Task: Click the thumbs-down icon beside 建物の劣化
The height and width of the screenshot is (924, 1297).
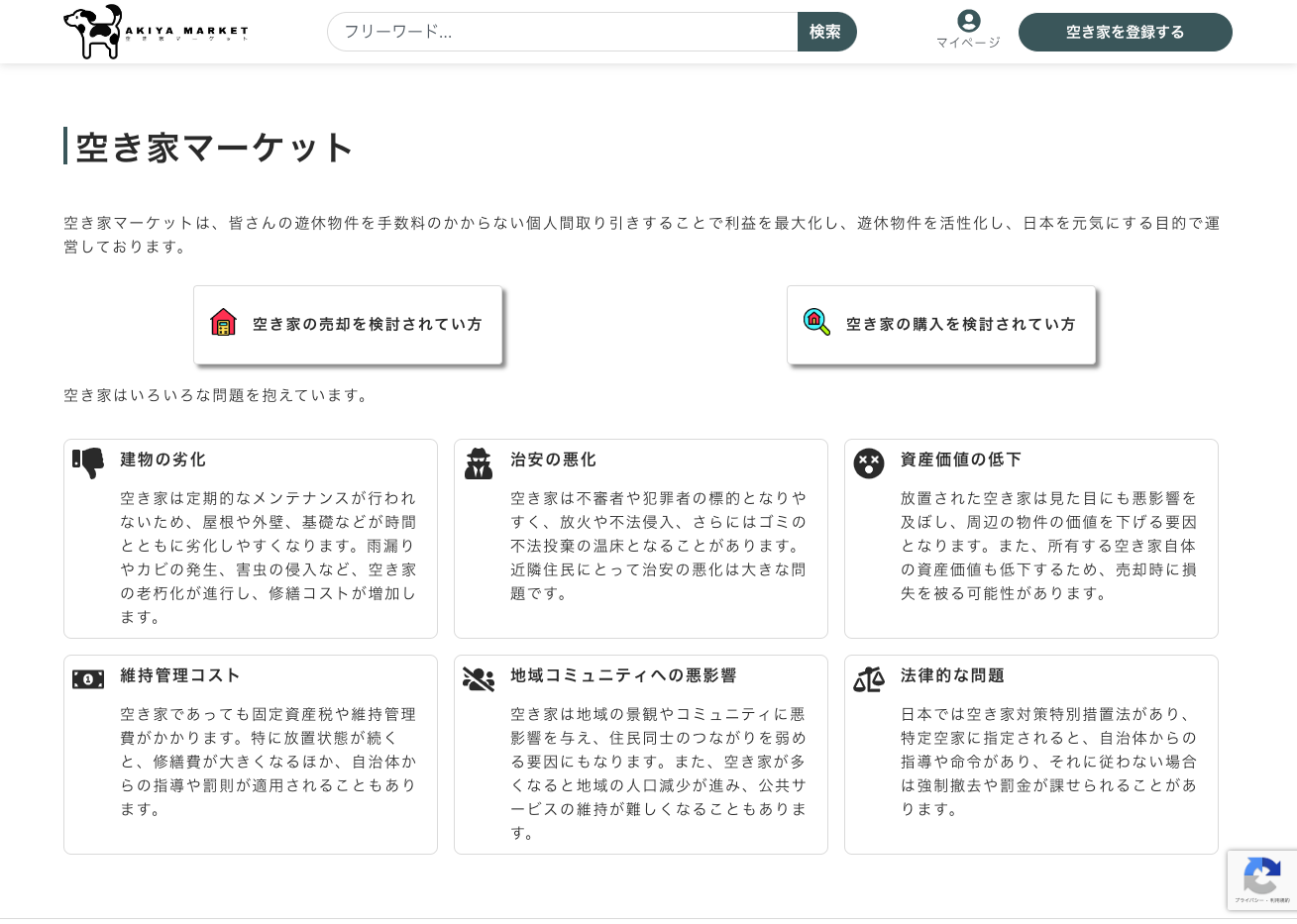Action: point(88,462)
